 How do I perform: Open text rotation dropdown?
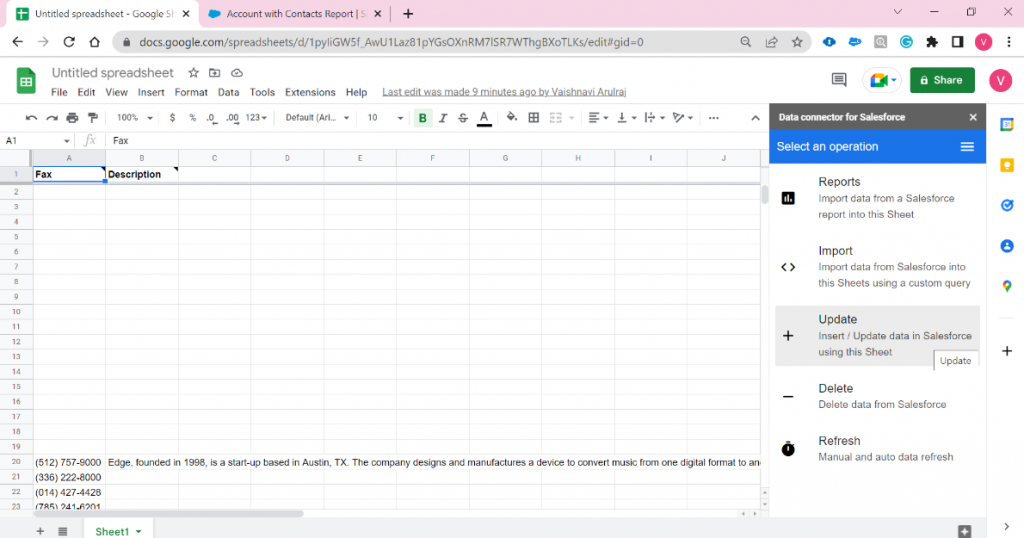click(x=682, y=118)
